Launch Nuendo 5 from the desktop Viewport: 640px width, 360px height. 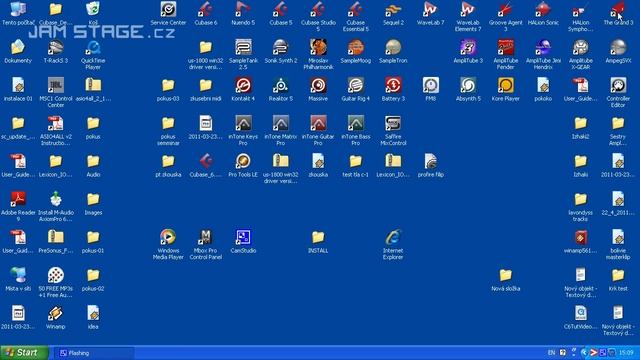click(243, 9)
